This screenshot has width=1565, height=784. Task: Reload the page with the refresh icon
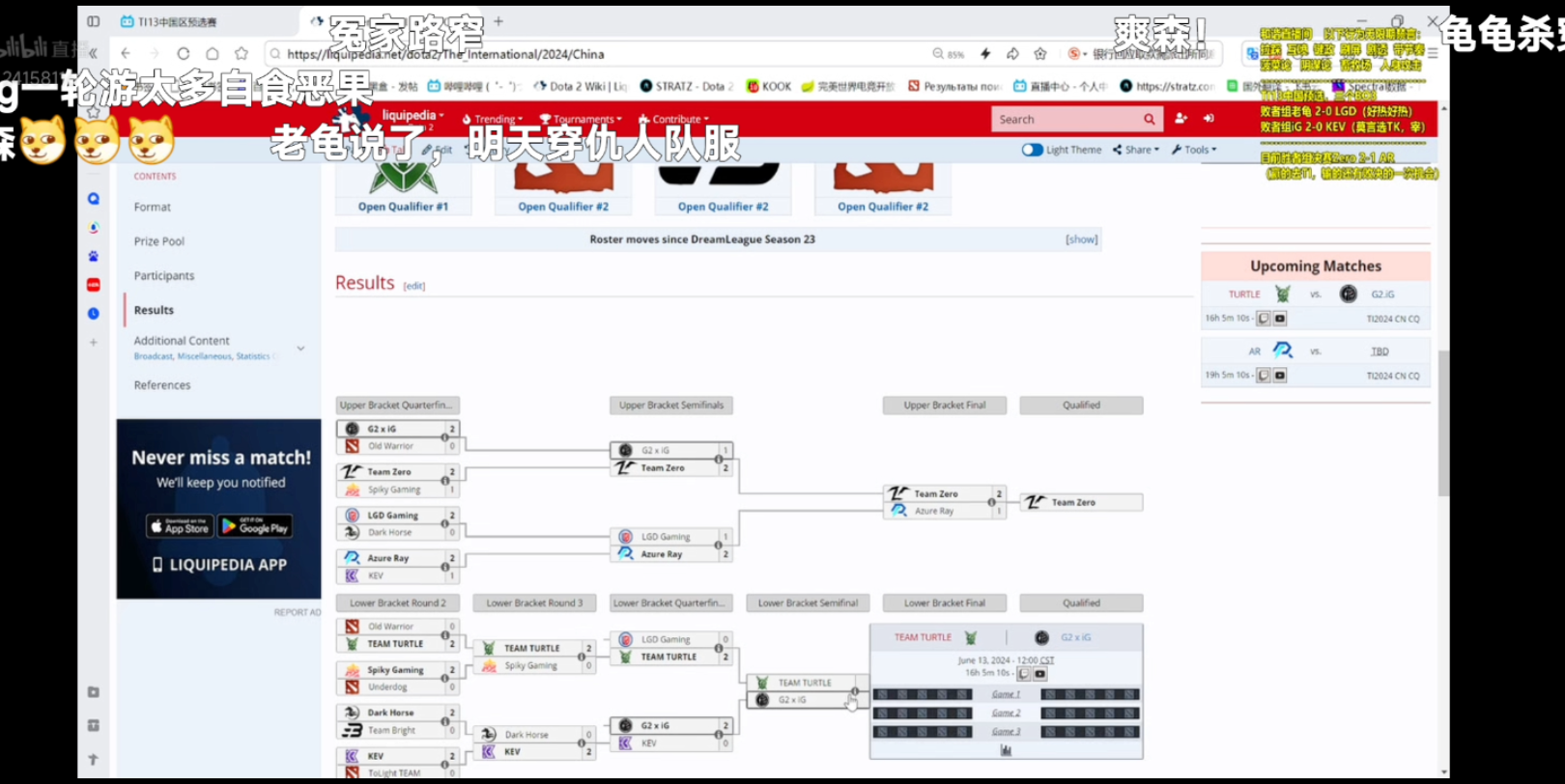coord(184,54)
